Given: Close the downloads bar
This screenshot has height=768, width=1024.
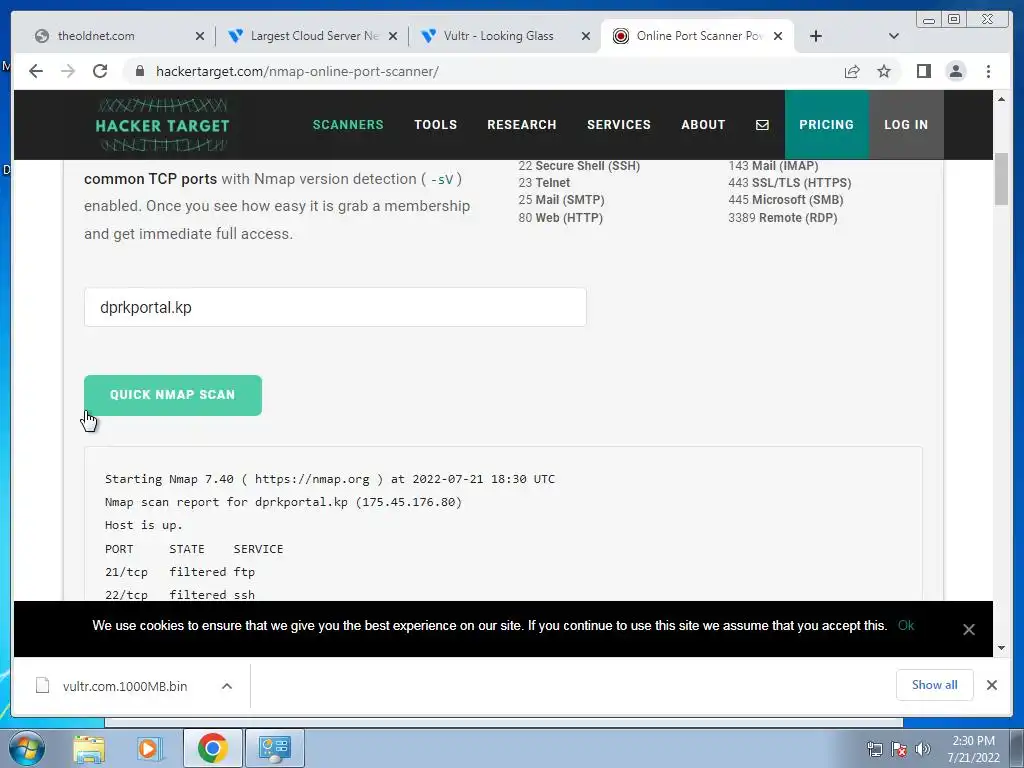Looking at the screenshot, I should 991,684.
